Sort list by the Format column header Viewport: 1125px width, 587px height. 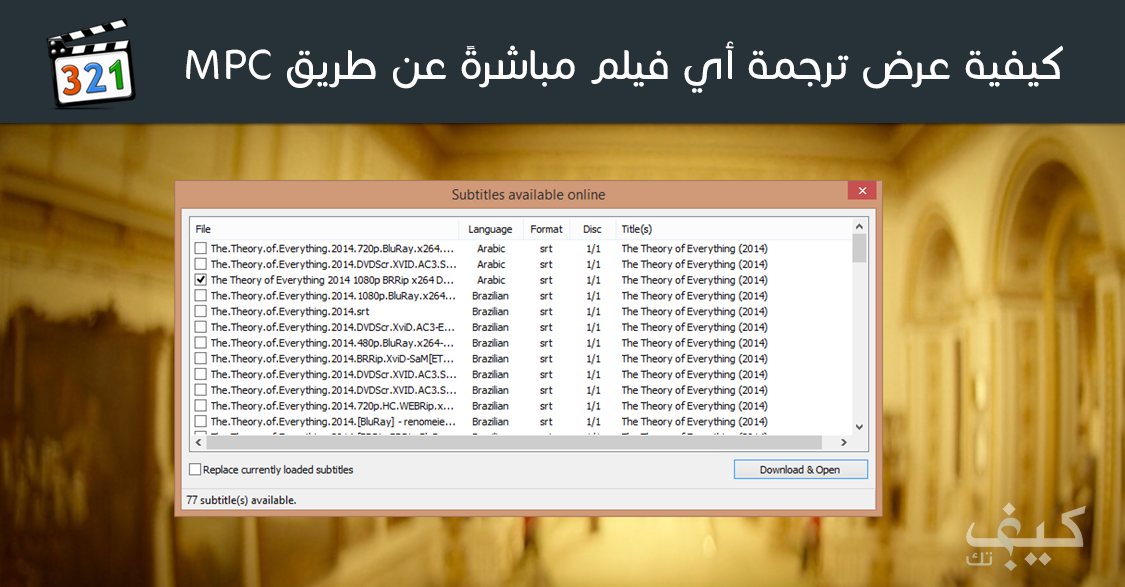547,229
